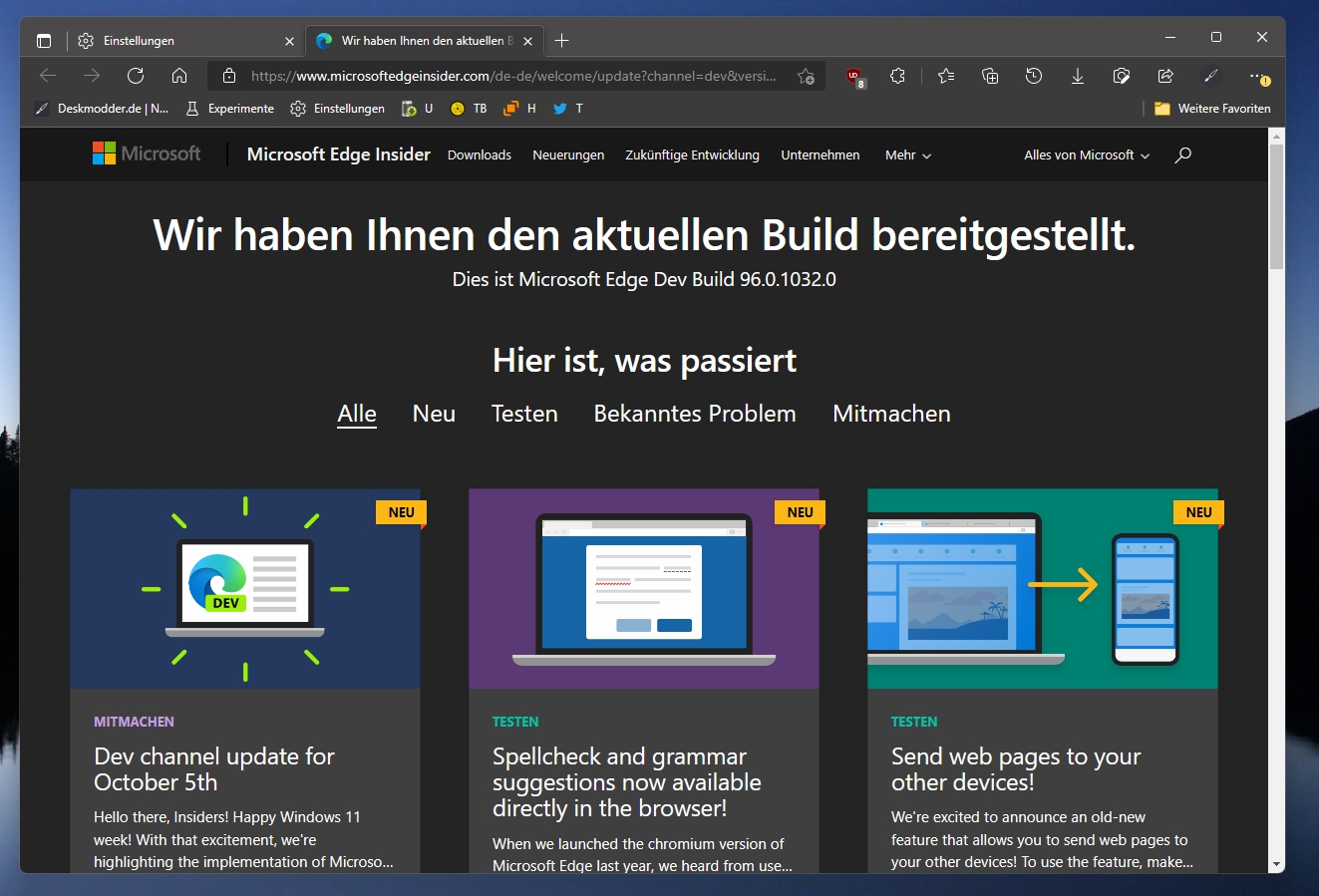
Task: Filter by Testen
Action: click(x=524, y=414)
